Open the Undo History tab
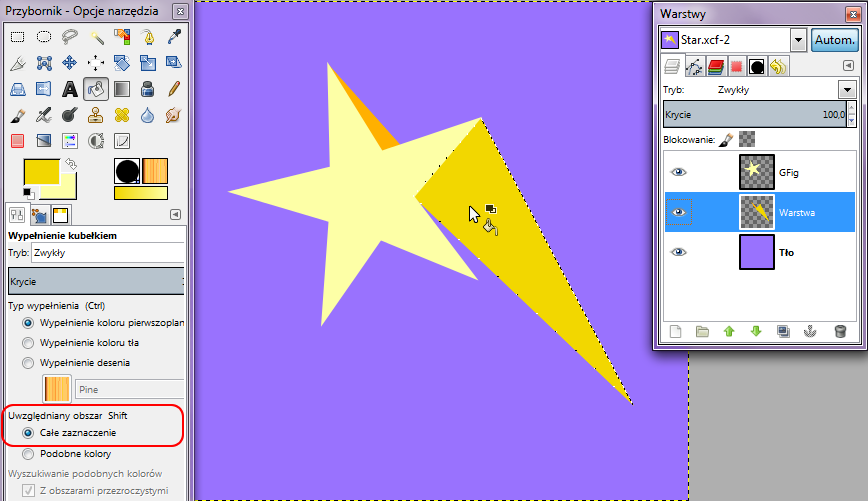 tap(778, 67)
